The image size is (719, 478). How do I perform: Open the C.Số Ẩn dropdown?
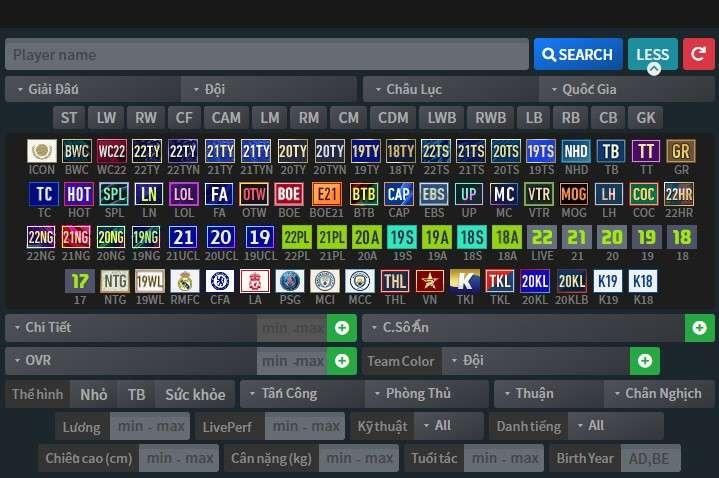tap(523, 328)
